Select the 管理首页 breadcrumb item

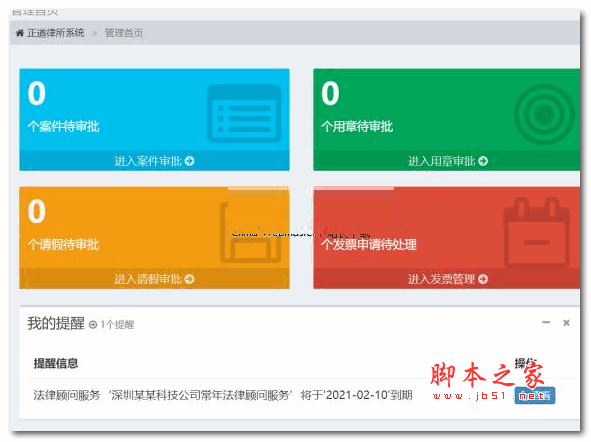[x=124, y=33]
